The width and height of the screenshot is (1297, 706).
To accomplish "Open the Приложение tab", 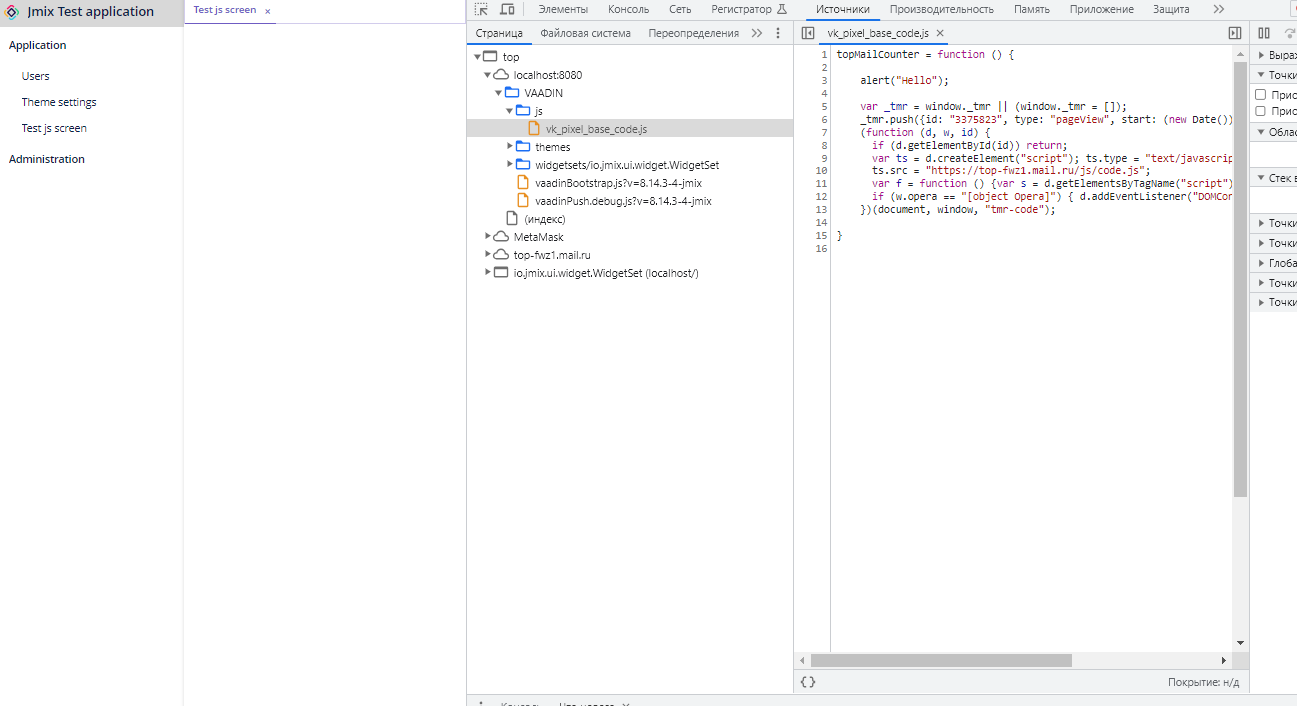I will [1101, 9].
